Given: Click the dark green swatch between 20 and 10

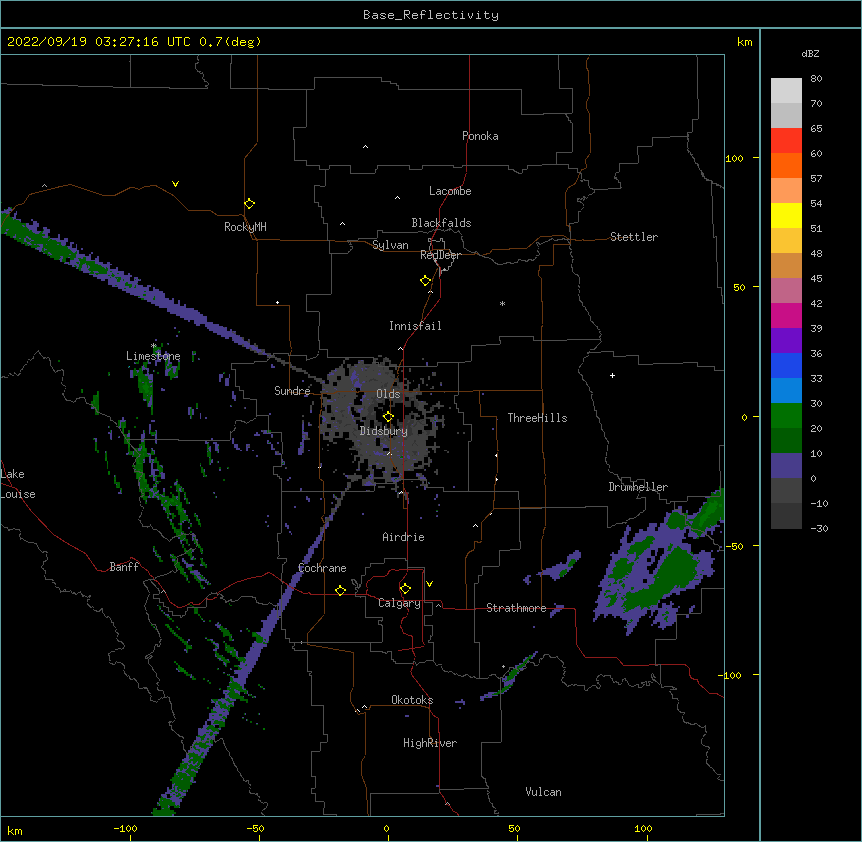Looking at the screenshot, I should pyautogui.click(x=786, y=440).
